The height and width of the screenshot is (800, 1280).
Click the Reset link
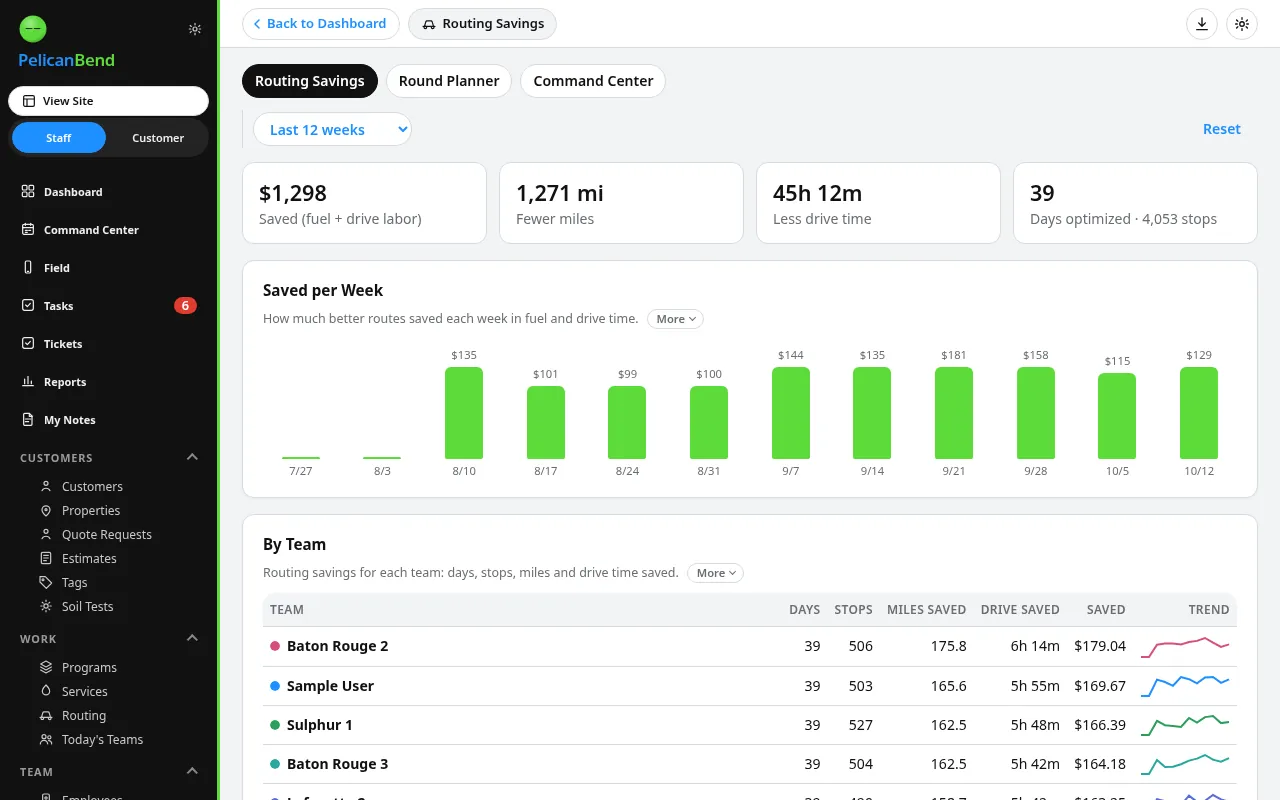1222,129
